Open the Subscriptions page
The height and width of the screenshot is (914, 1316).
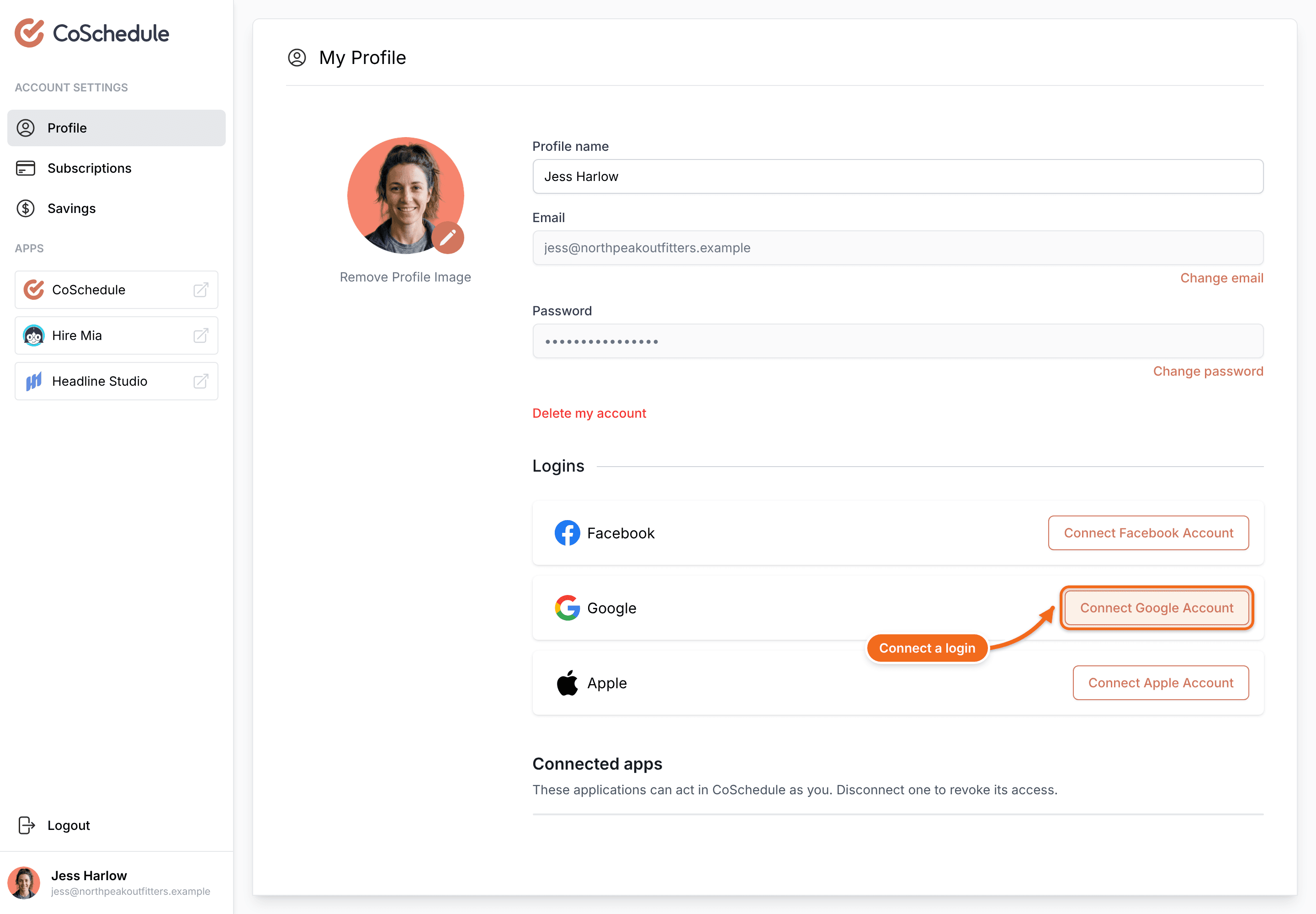pos(116,168)
